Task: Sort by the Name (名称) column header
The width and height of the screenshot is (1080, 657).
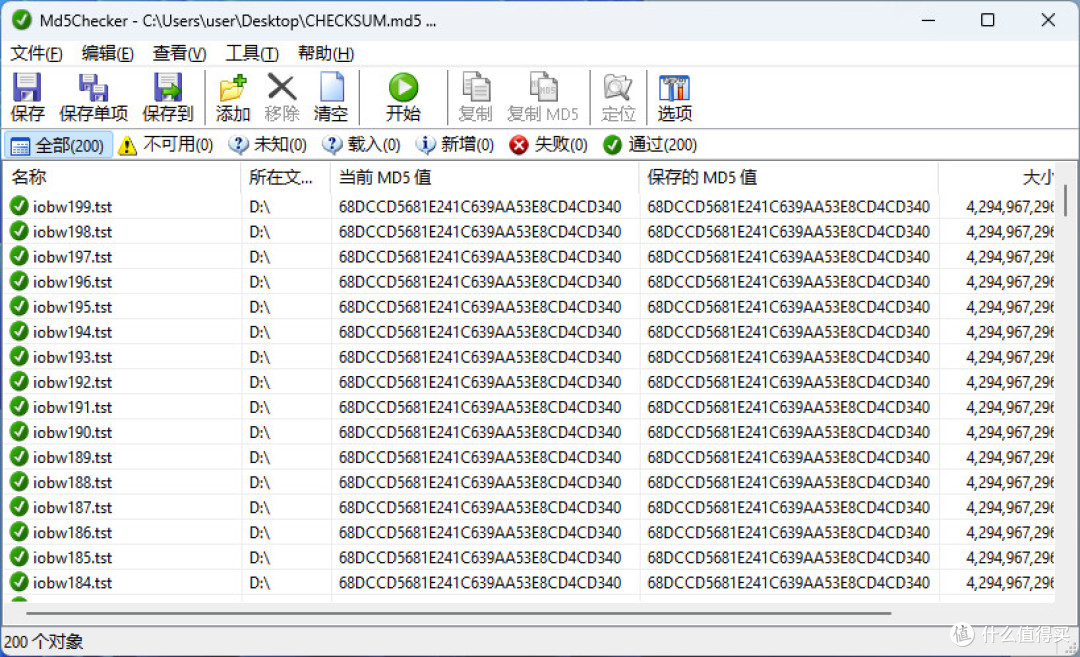Action: (123, 177)
